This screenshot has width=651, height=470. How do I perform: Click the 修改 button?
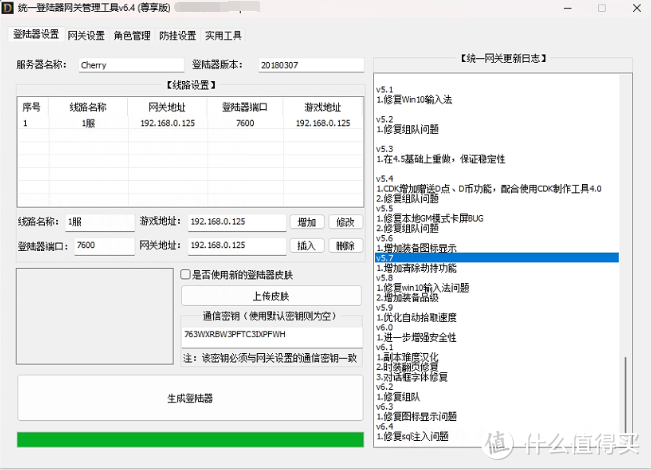pyautogui.click(x=345, y=222)
